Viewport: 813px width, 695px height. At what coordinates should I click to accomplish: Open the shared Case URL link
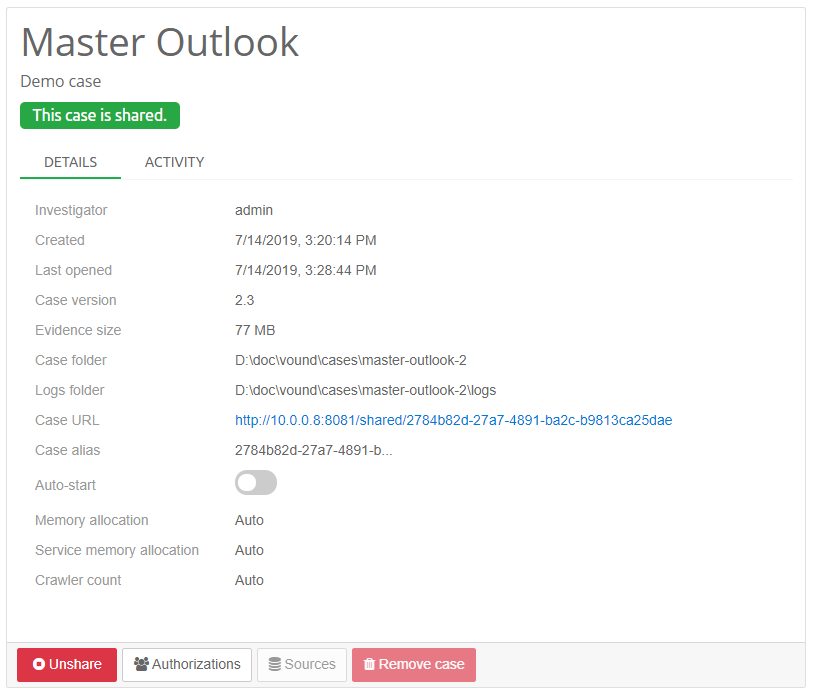point(453,420)
